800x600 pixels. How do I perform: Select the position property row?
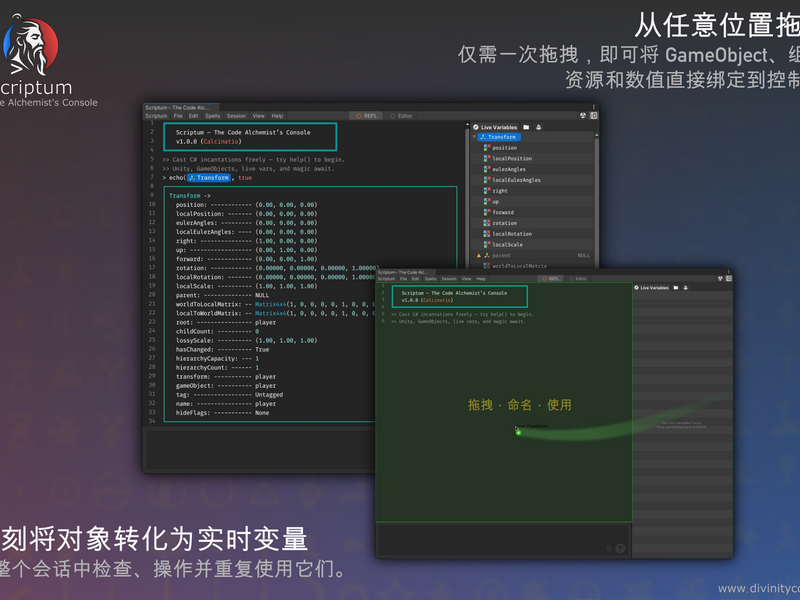click(532, 147)
